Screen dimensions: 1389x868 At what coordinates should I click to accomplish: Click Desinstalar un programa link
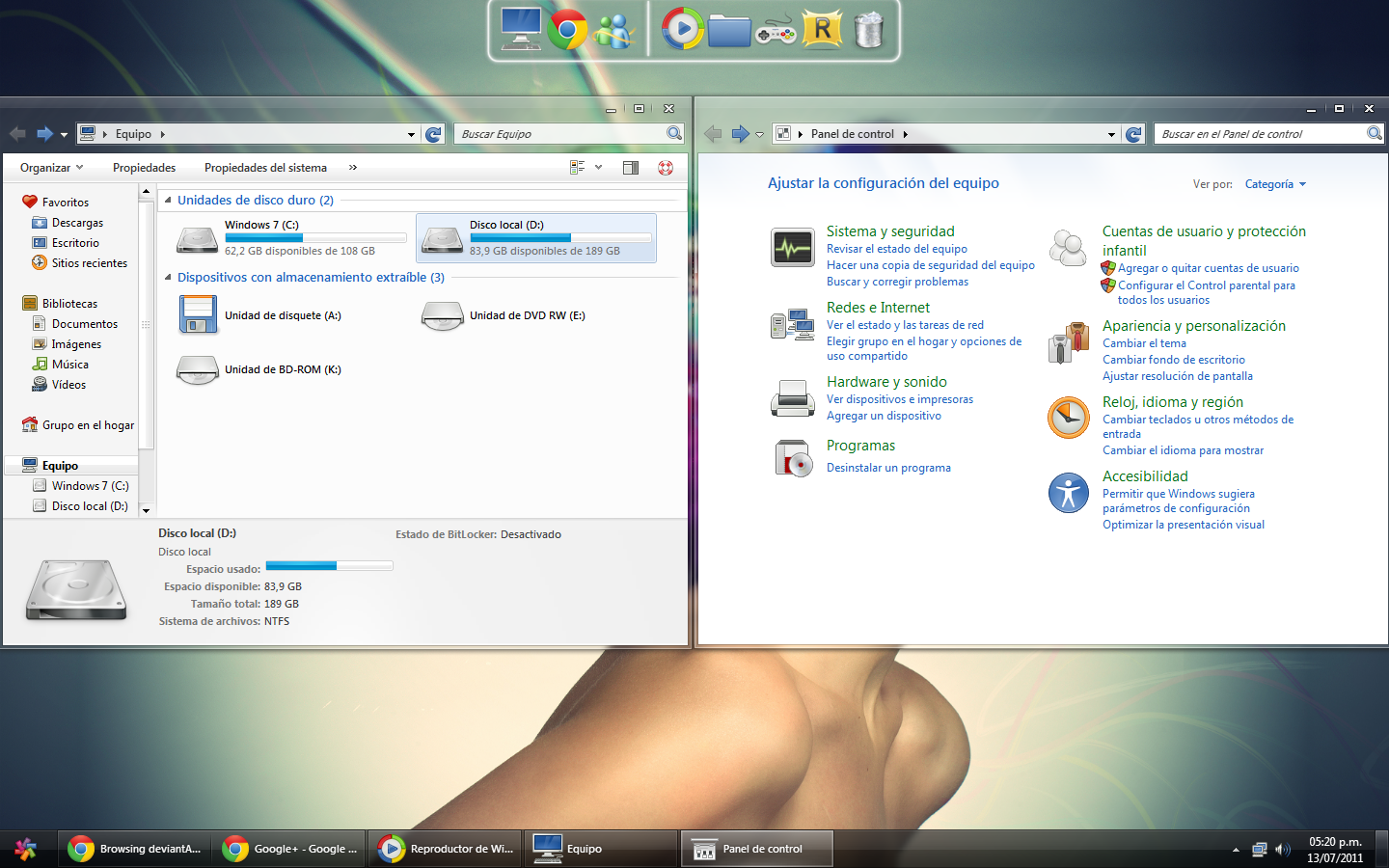point(888,468)
